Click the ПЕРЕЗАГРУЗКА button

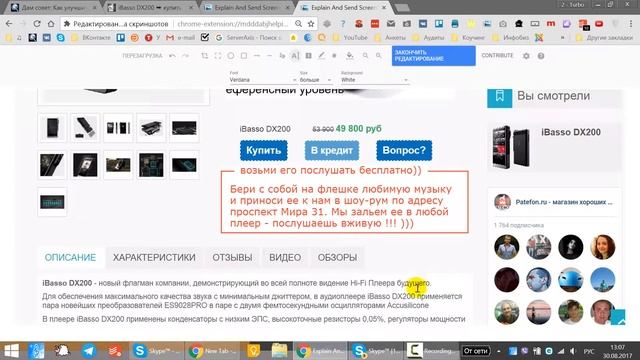coord(142,56)
